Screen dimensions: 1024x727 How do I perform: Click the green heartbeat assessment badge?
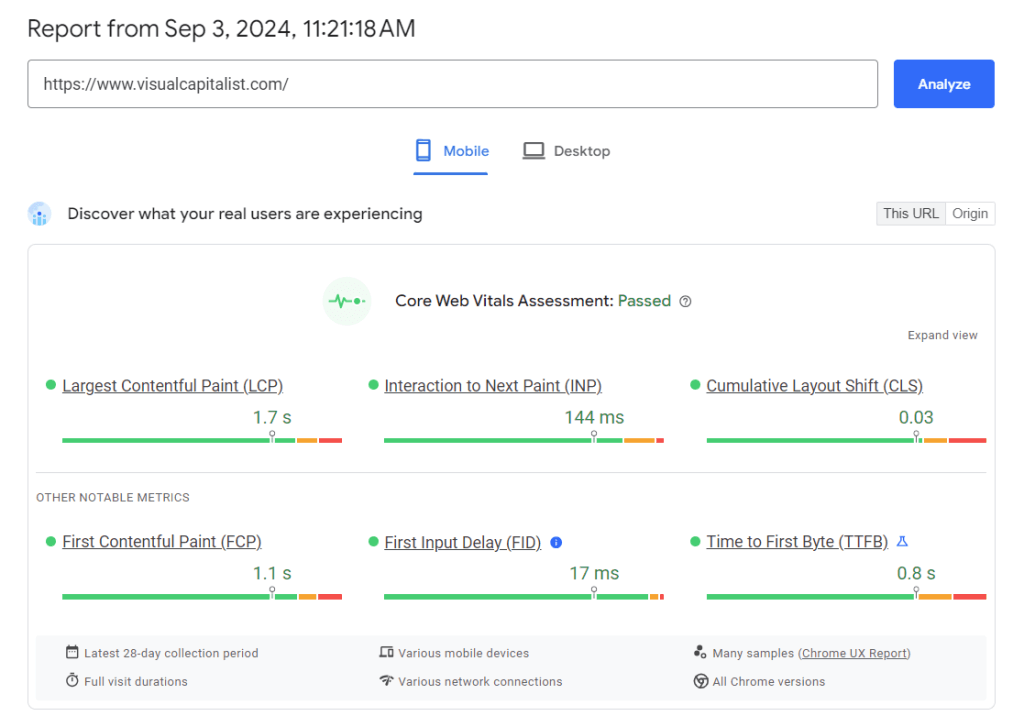click(x=346, y=301)
